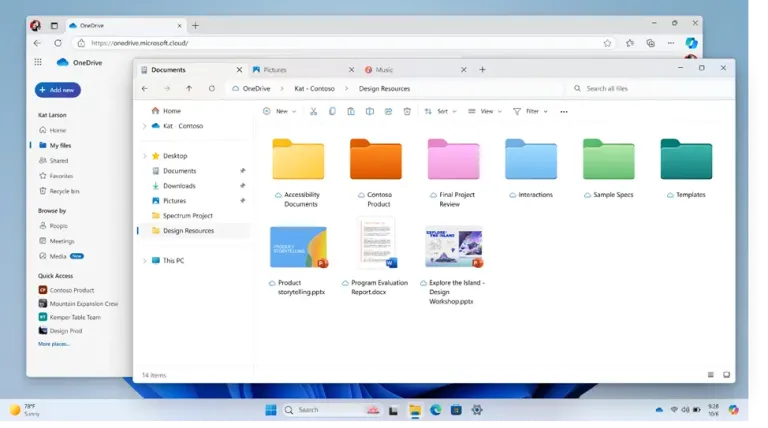Switch to the details view icon at bottom right

[710, 375]
